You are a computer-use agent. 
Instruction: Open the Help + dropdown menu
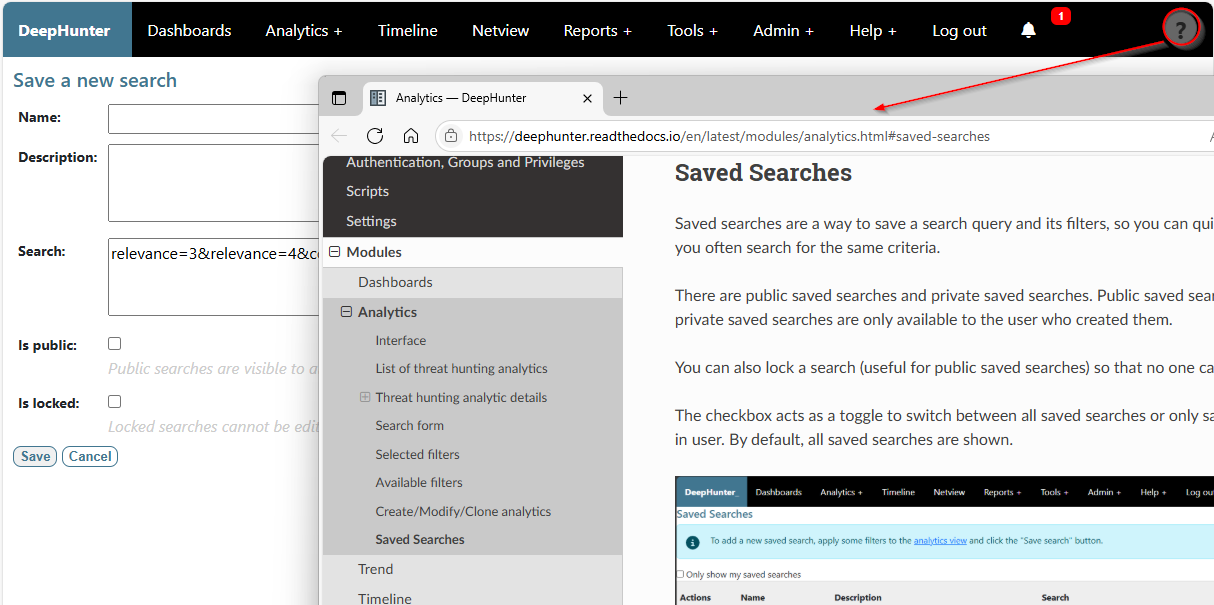(873, 30)
